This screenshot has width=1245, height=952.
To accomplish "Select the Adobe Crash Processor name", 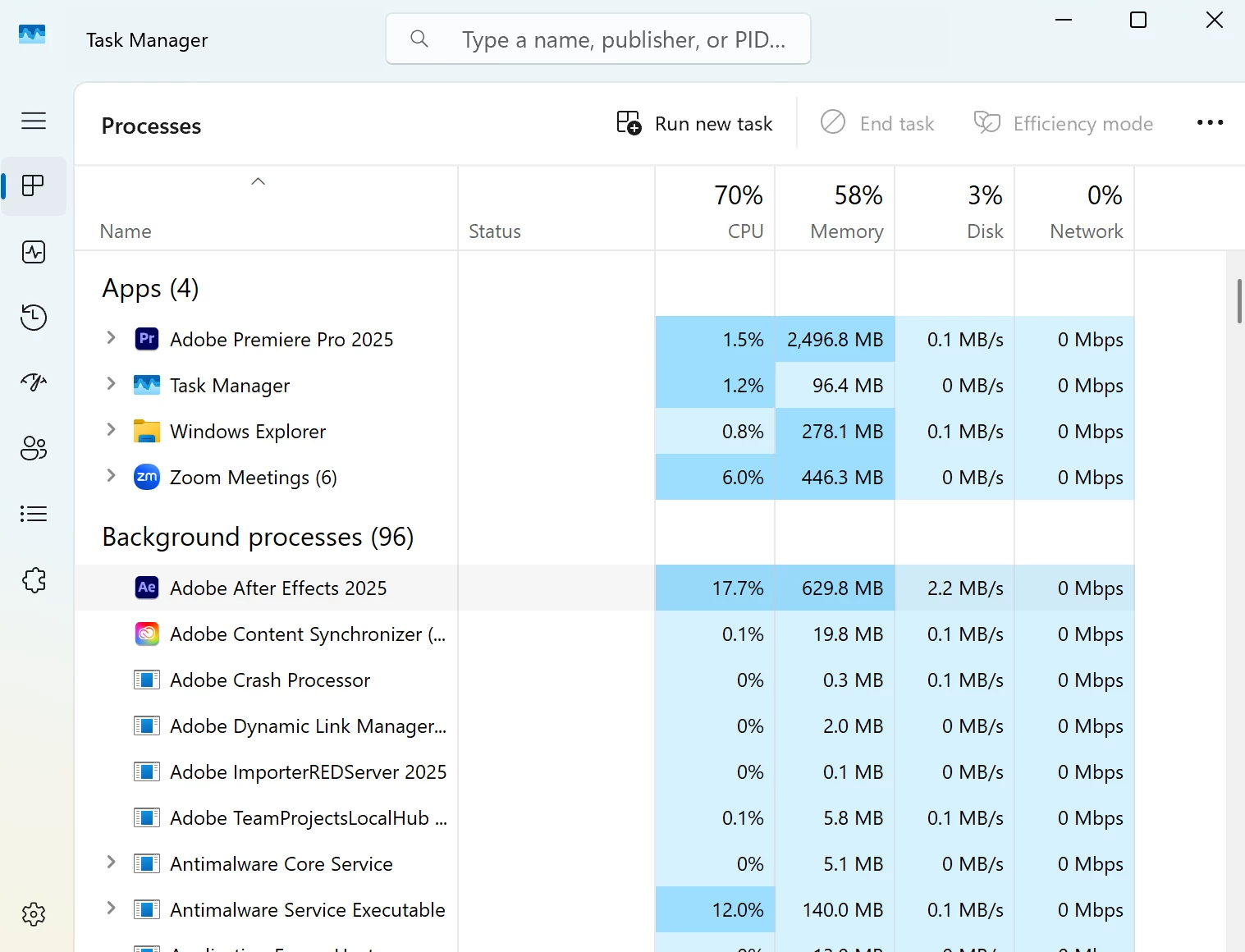I will pos(270,680).
